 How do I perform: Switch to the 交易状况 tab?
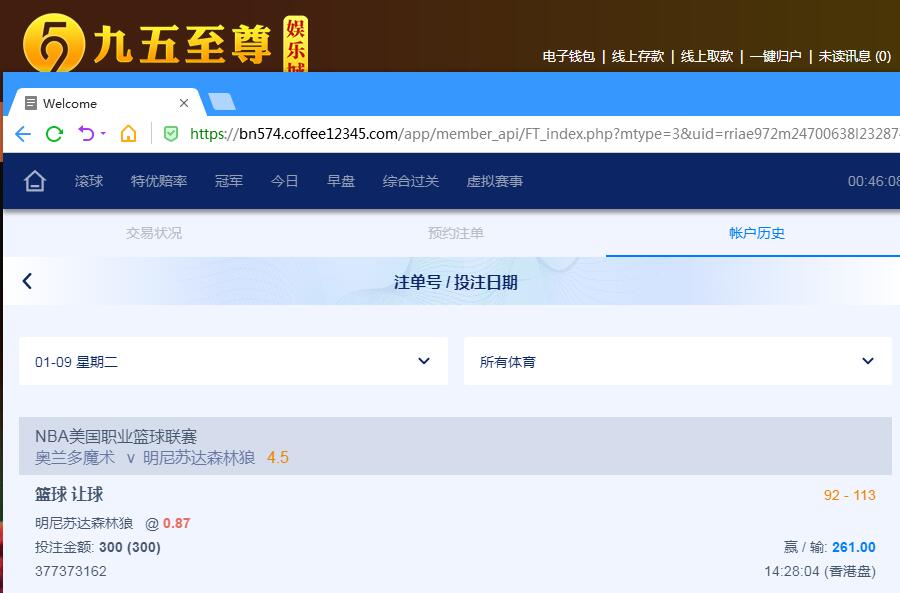154,233
